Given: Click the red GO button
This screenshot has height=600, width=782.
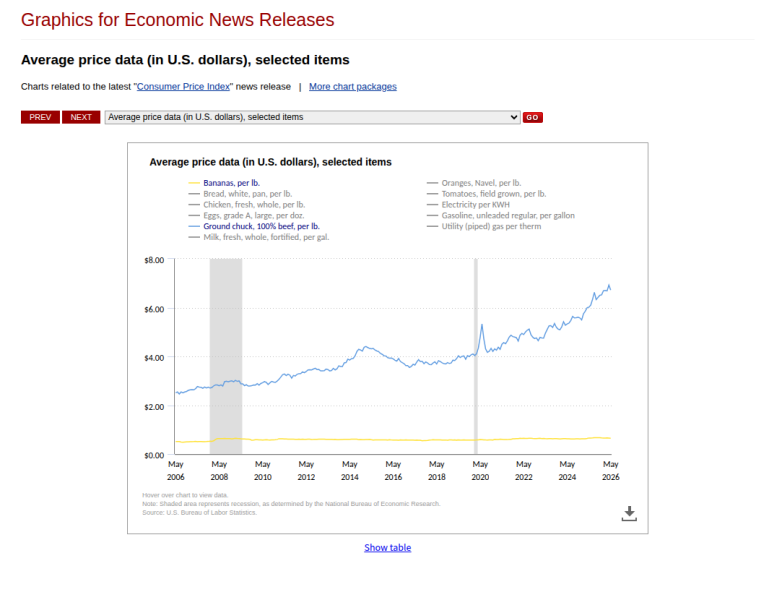Looking at the screenshot, I should [532, 118].
